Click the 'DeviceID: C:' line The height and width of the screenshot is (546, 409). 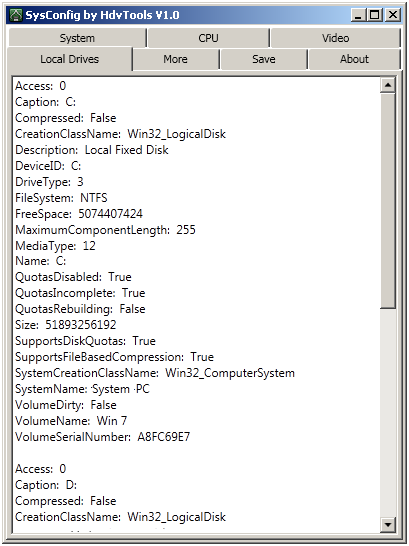pyautogui.click(x=48, y=166)
